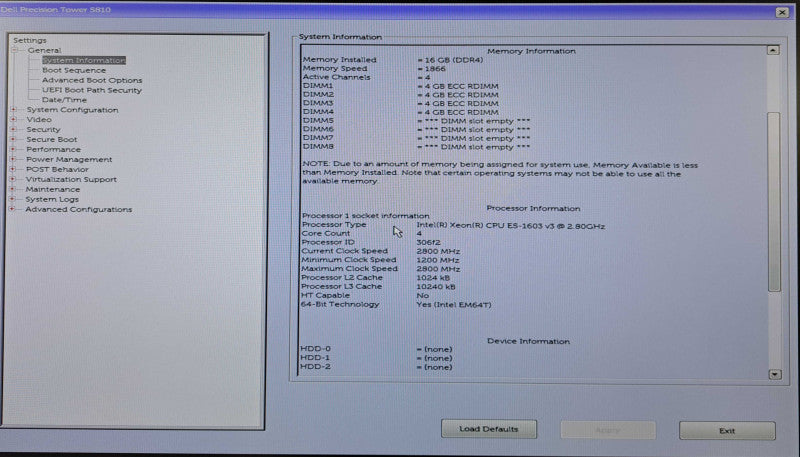Click the Processor Information heading
The width and height of the screenshot is (800, 457).
point(533,208)
